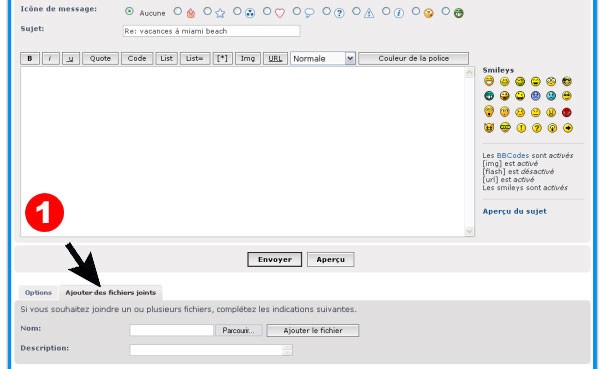Open the Couleur de la police picker
Image resolution: width=600 pixels, height=369 pixels.
click(413, 59)
